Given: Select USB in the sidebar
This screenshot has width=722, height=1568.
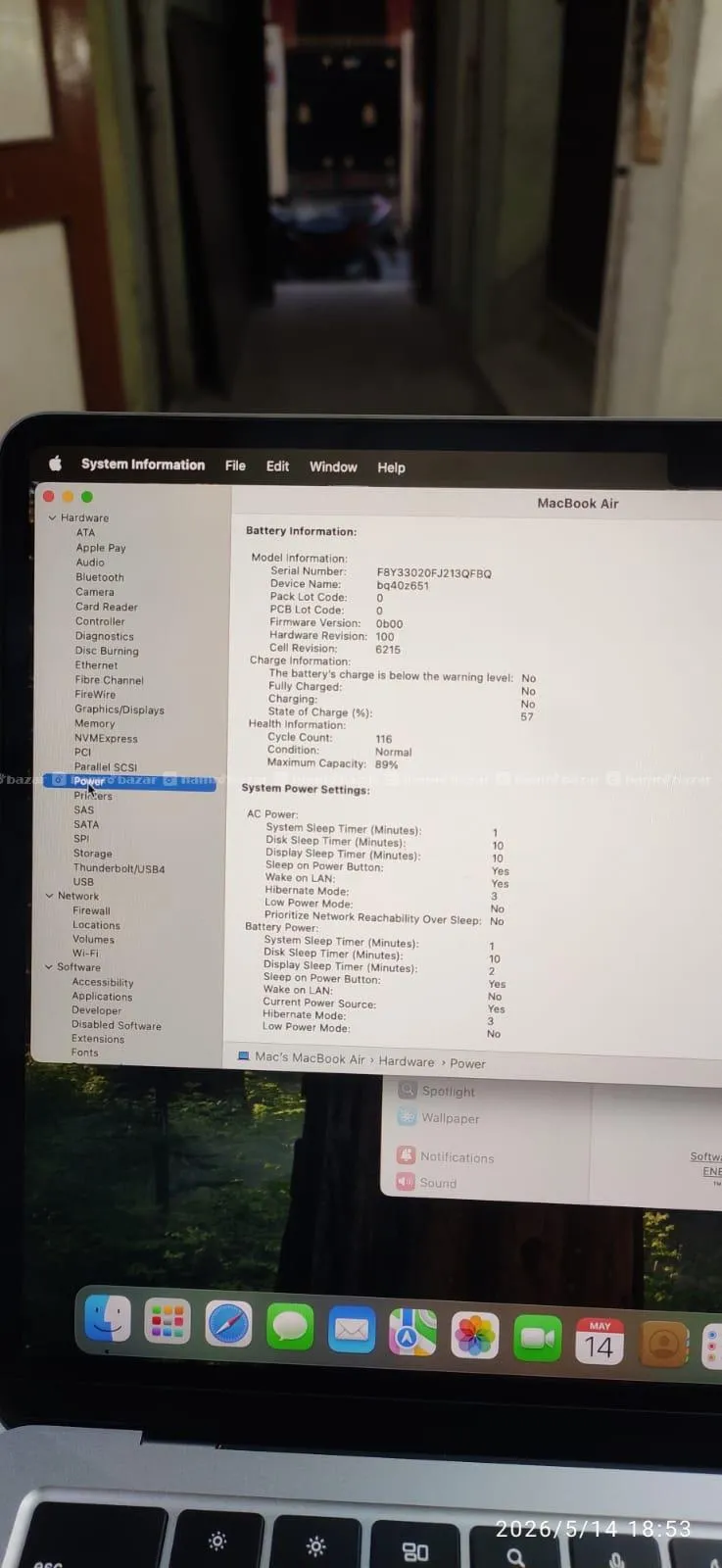Looking at the screenshot, I should 83,882.
